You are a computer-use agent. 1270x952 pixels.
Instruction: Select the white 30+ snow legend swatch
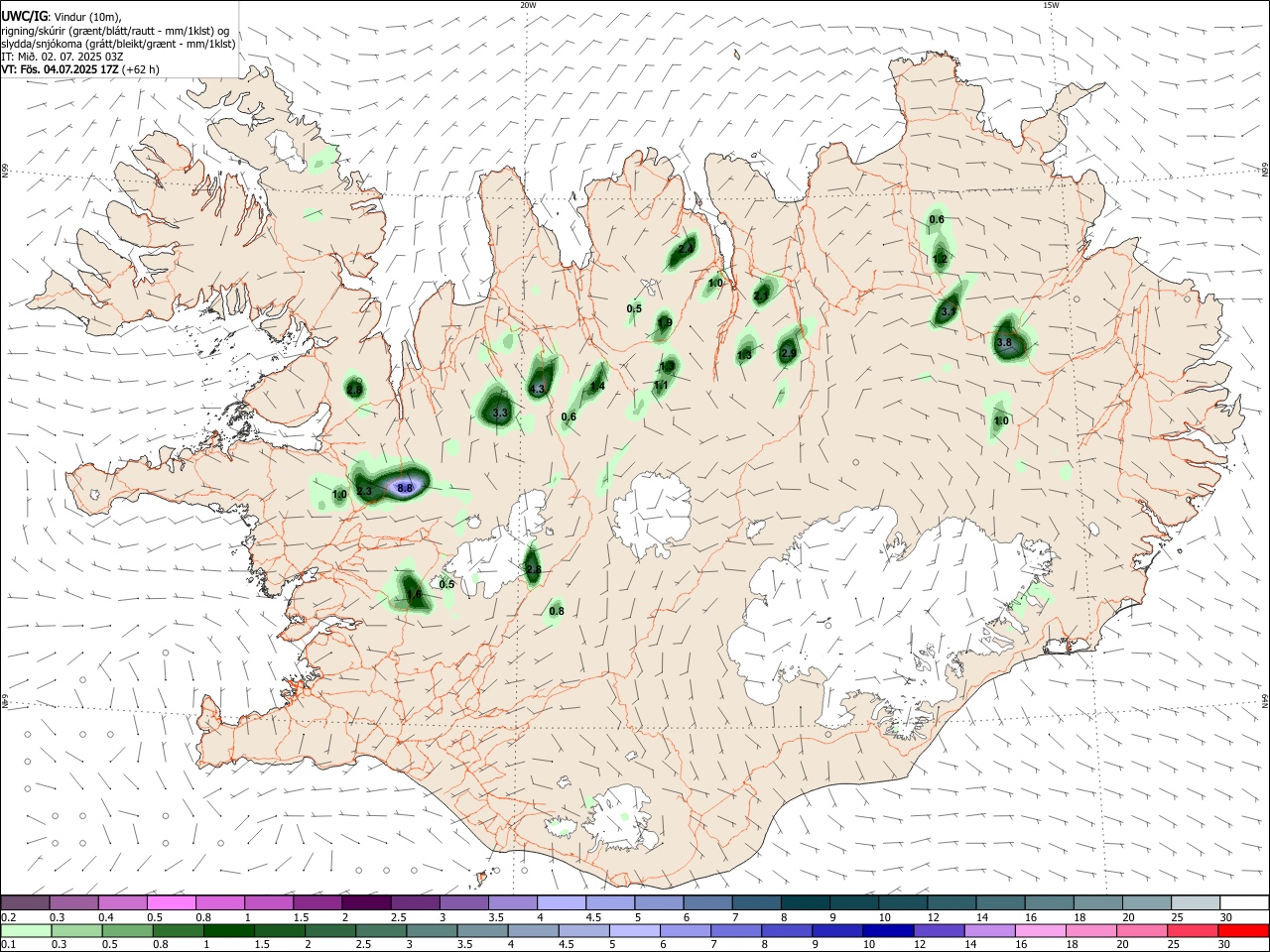coord(1242,903)
